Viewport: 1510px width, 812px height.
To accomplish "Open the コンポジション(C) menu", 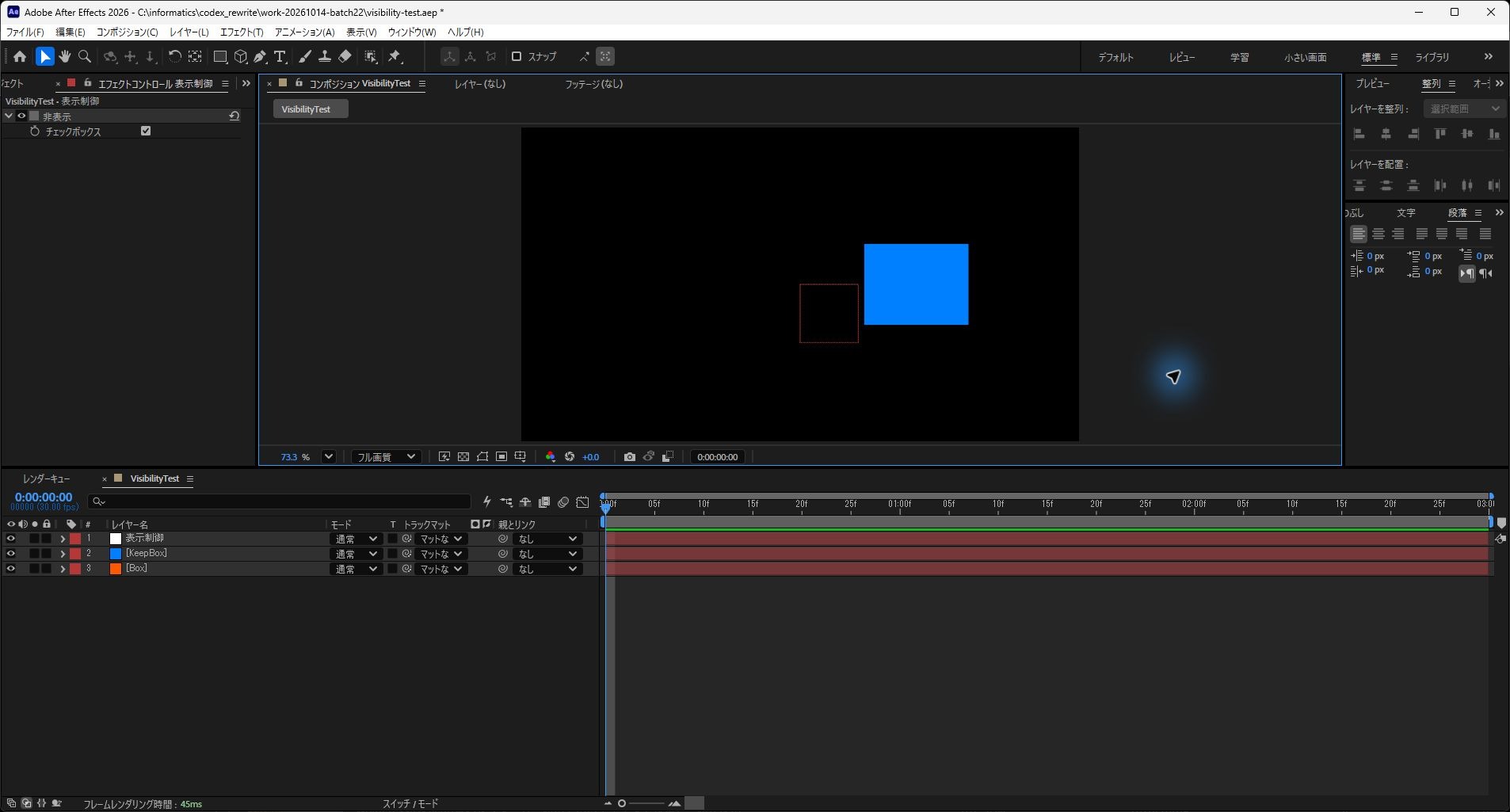I will point(127,32).
